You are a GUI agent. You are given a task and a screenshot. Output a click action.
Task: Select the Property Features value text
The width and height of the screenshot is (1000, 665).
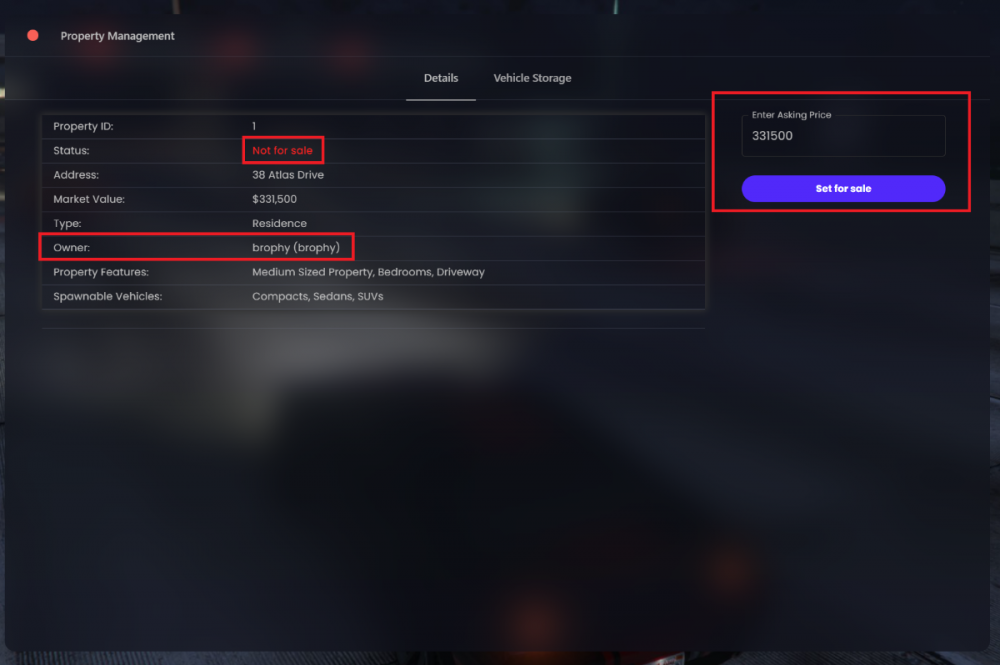[x=368, y=272]
